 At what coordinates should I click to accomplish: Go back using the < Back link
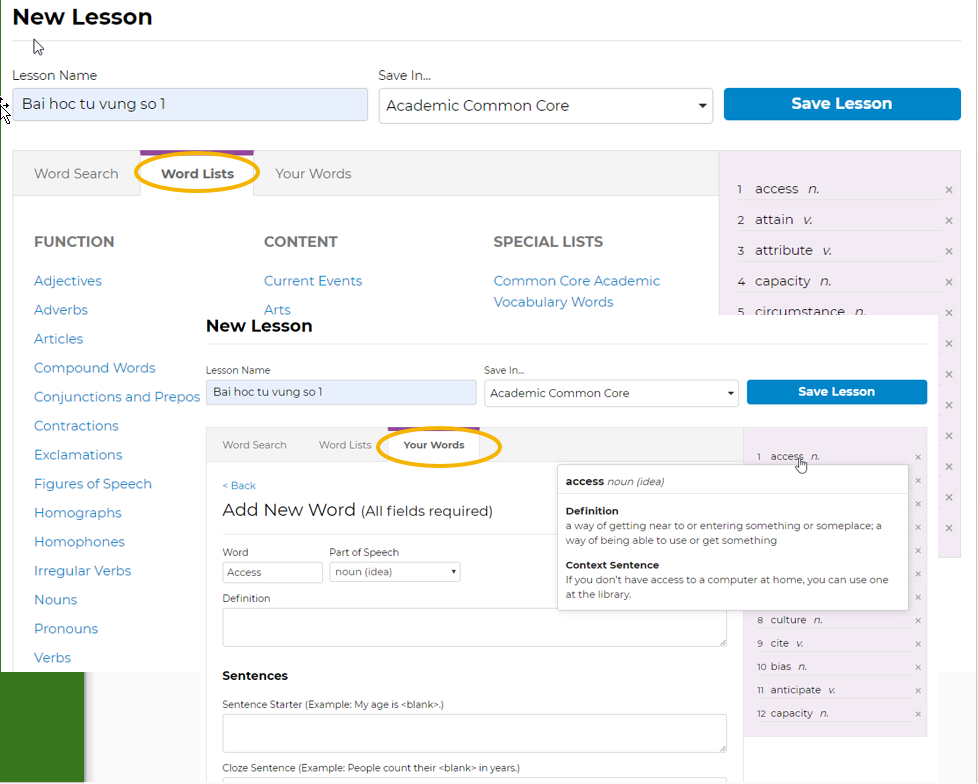tap(239, 486)
